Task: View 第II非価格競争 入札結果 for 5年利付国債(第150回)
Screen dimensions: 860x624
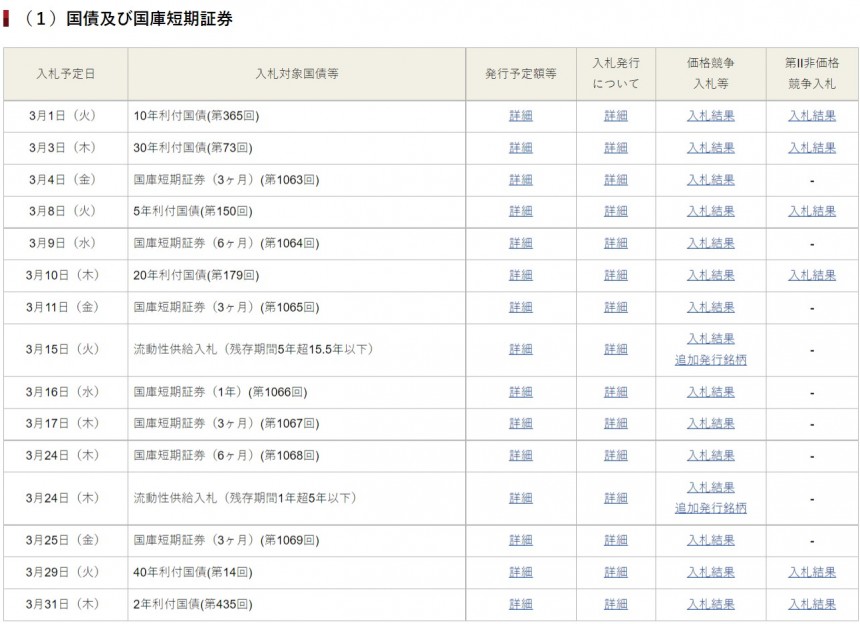Action: (x=811, y=211)
